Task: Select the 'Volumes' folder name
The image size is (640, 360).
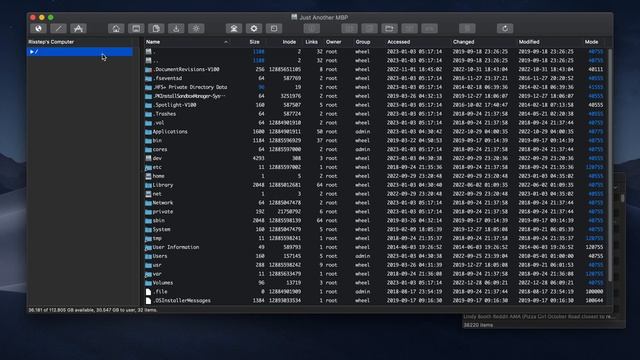Action: click(163, 283)
